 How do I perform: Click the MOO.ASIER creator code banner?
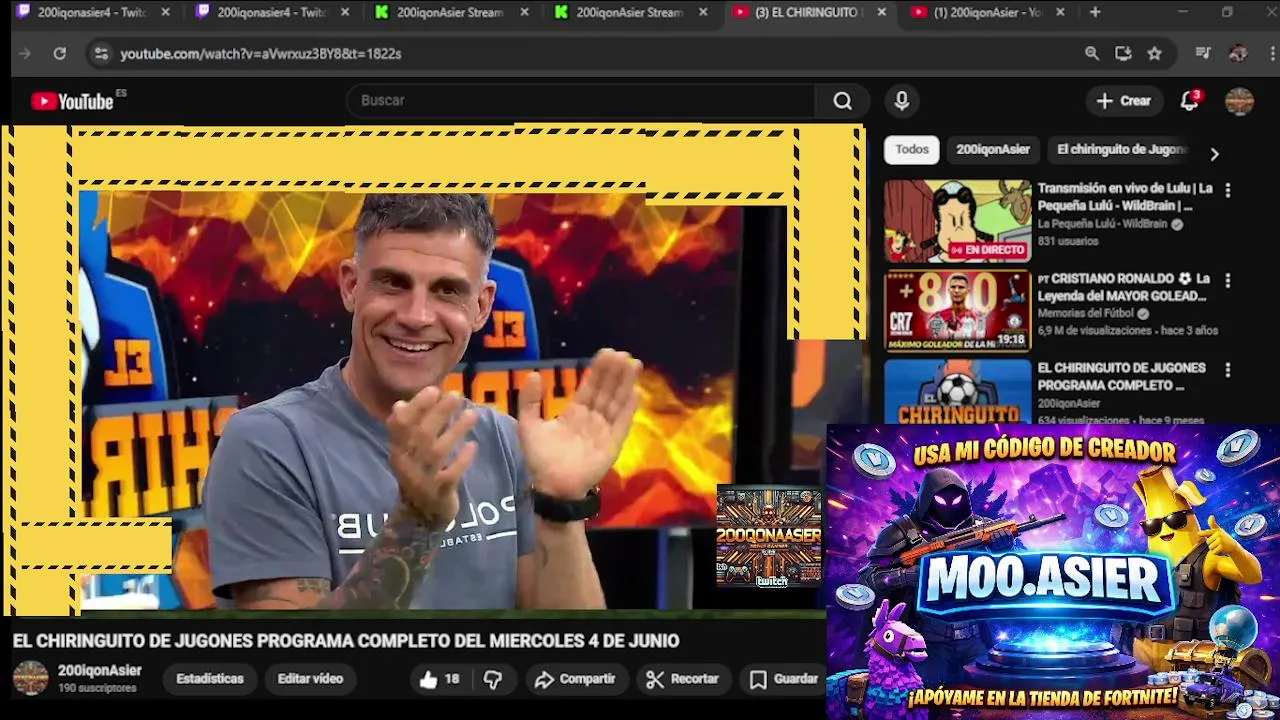(x=1053, y=571)
